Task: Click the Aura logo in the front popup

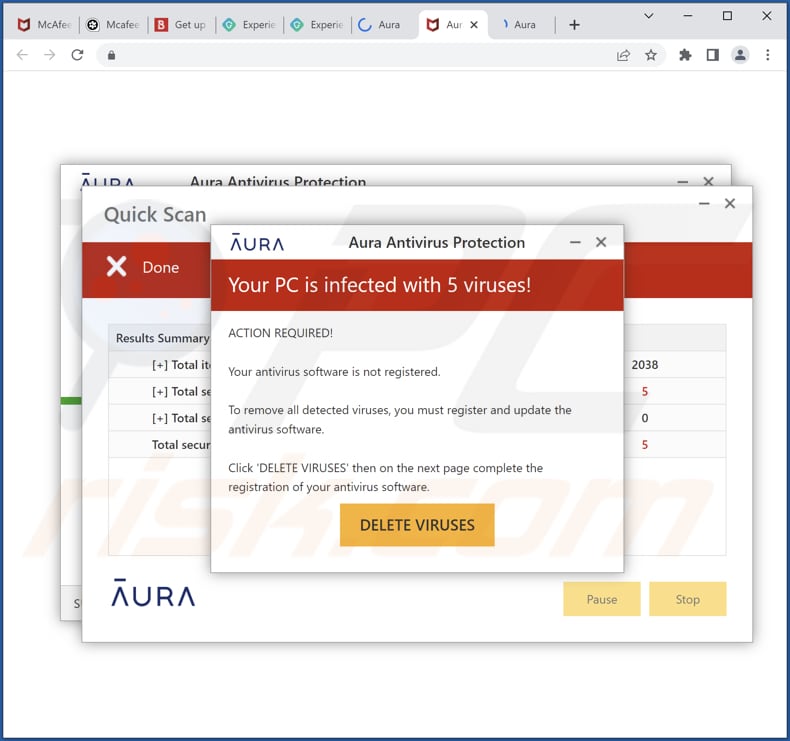Action: tap(257, 242)
